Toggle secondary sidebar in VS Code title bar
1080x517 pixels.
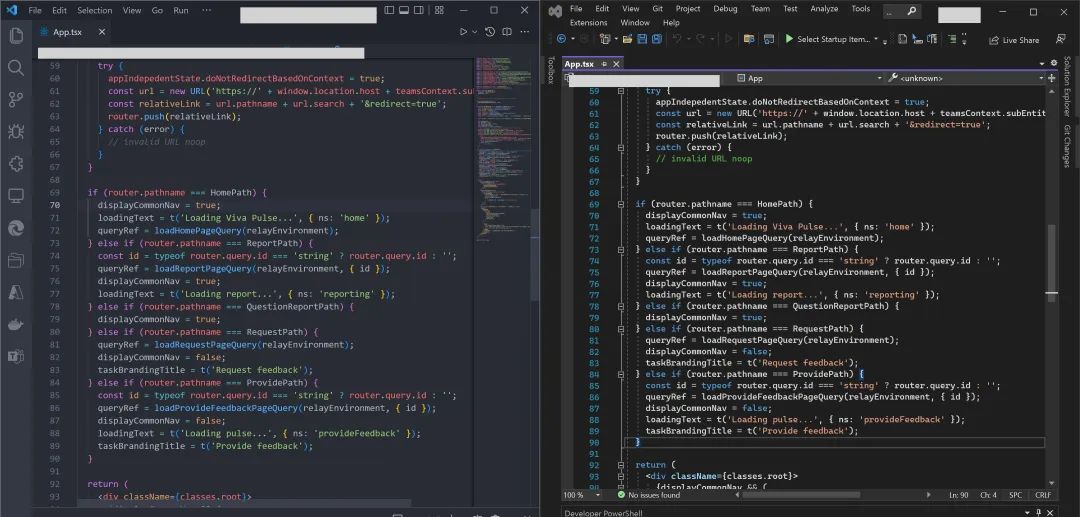pos(419,10)
